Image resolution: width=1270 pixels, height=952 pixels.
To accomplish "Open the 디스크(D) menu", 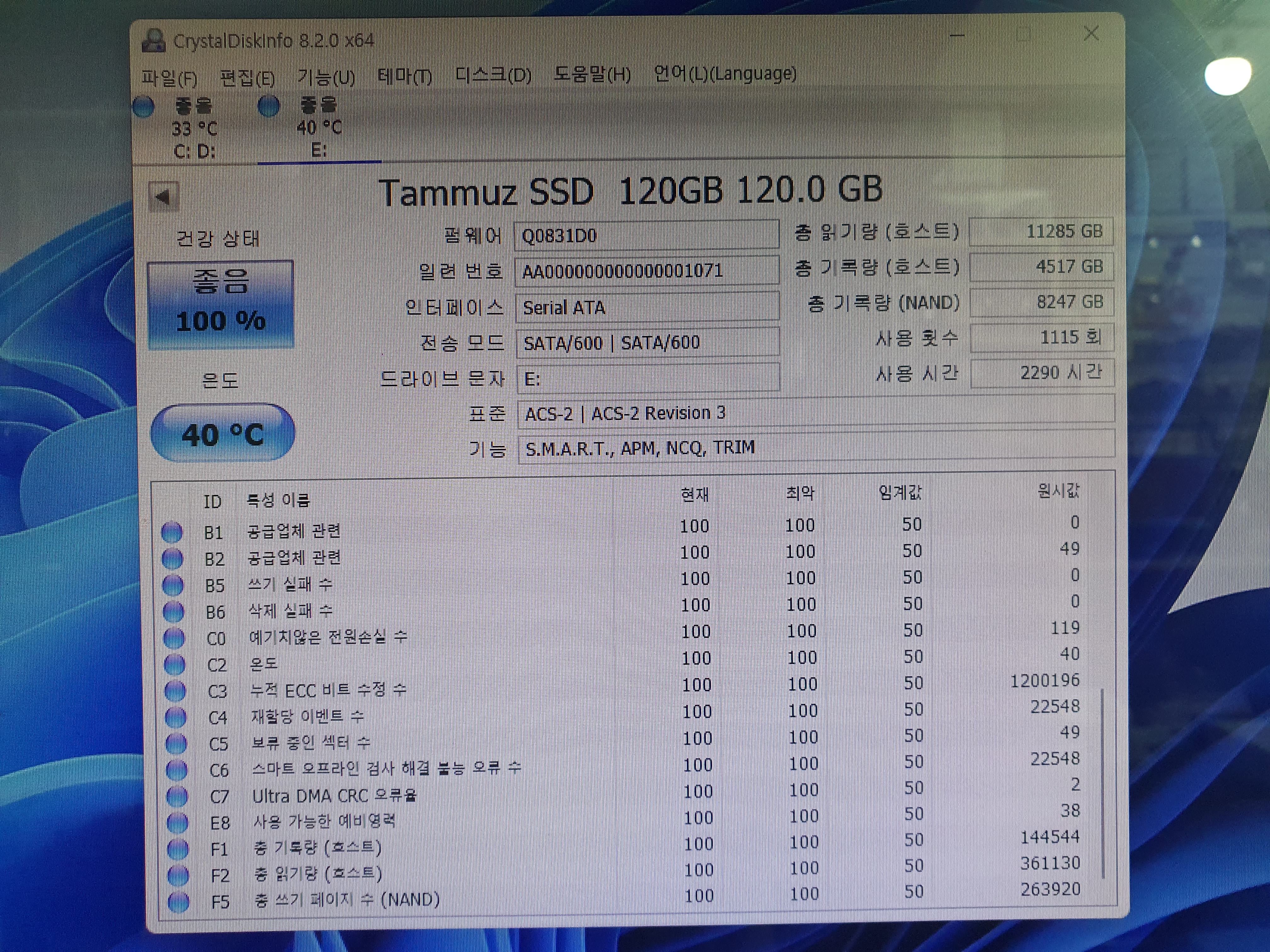I will coord(493,75).
